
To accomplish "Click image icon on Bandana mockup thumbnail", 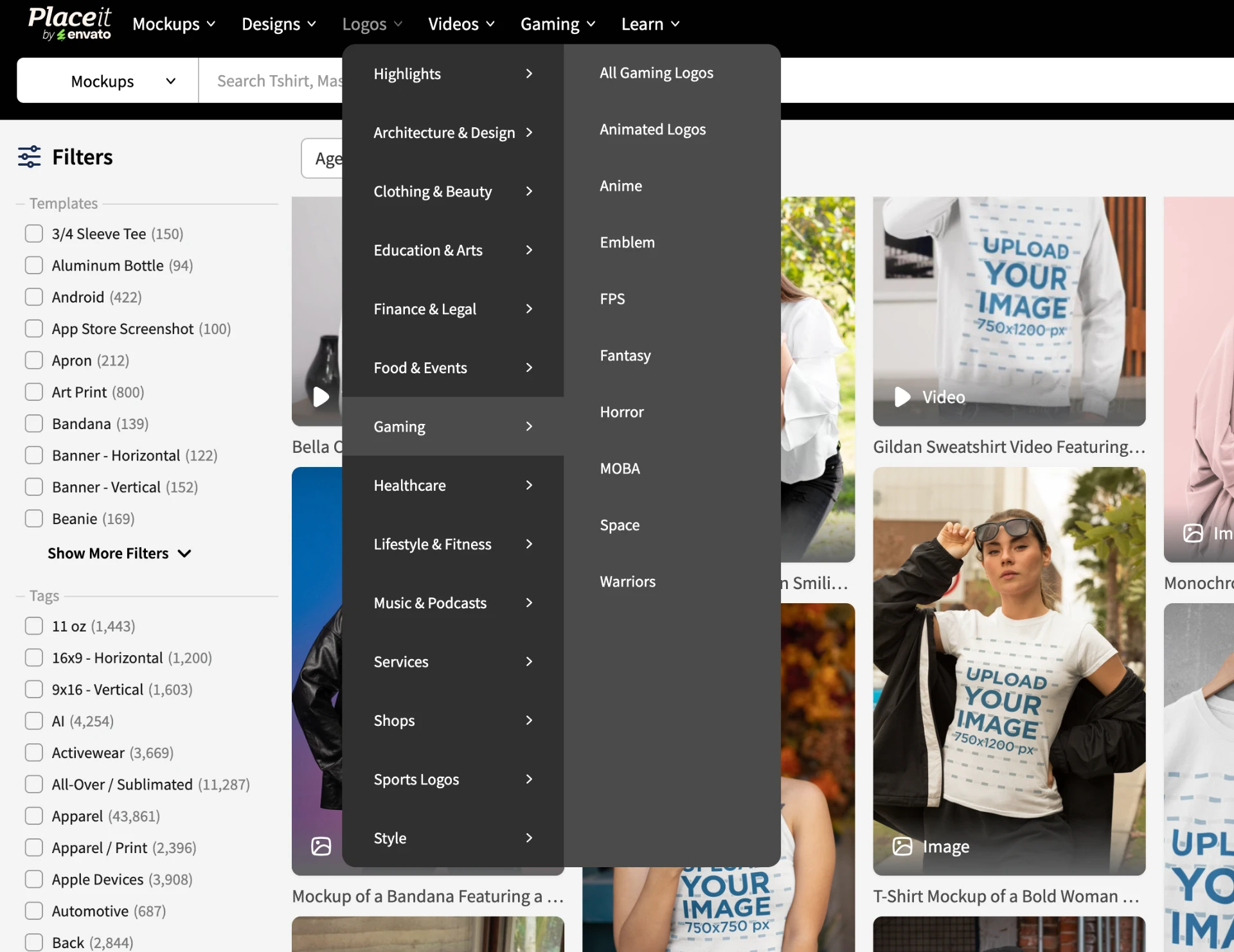I will click(x=321, y=847).
